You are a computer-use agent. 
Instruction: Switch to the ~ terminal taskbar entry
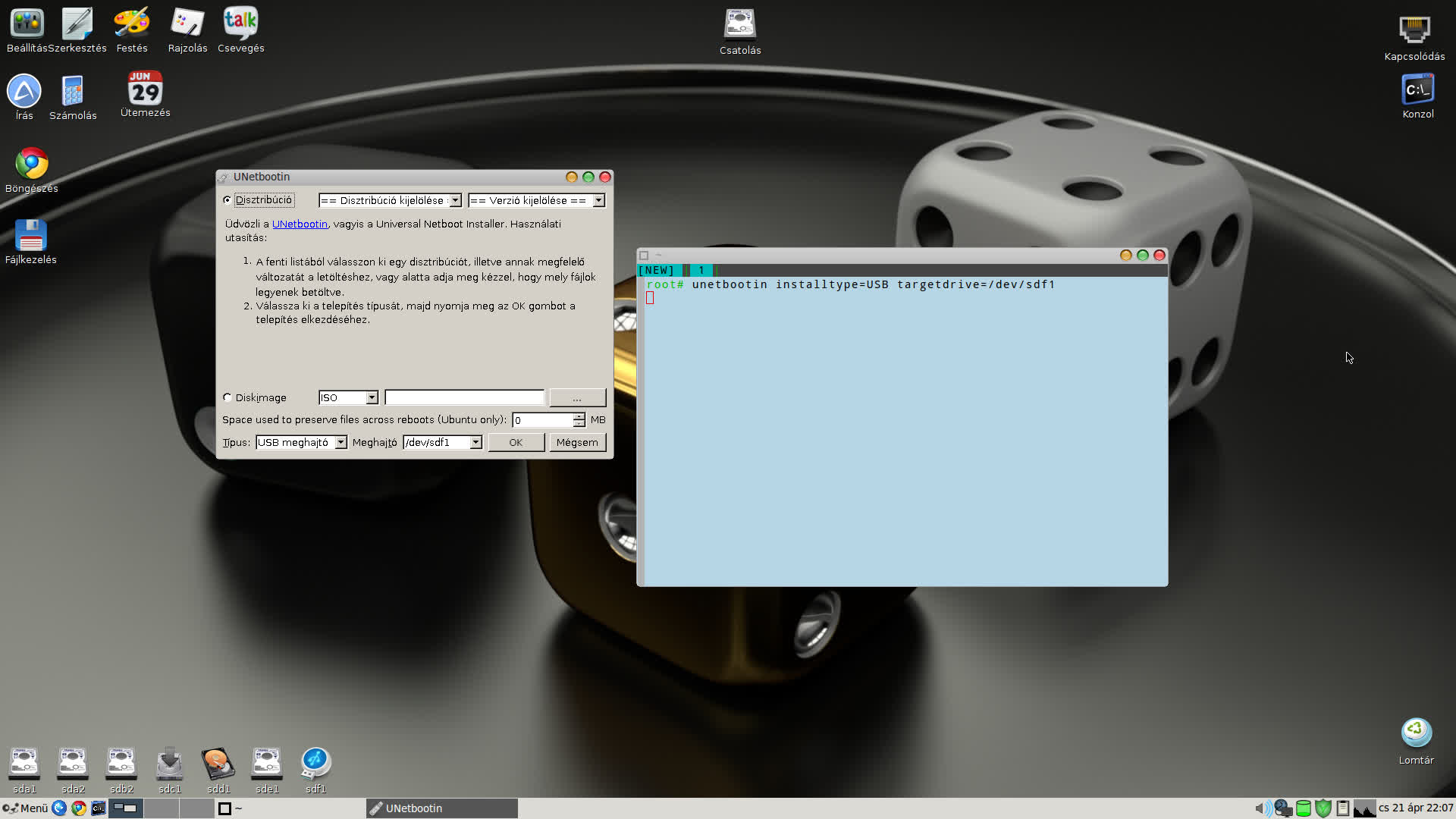291,808
